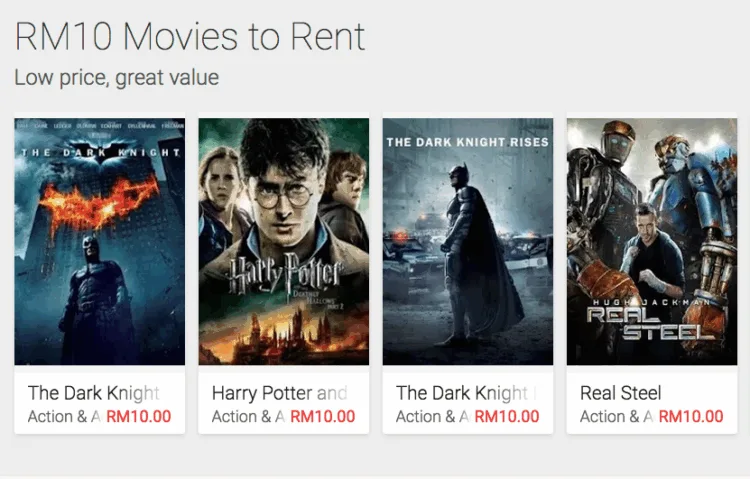Screen dimensions: 750x479
Task: Click the 'Harry Potter and' title text
Action: coord(279,393)
